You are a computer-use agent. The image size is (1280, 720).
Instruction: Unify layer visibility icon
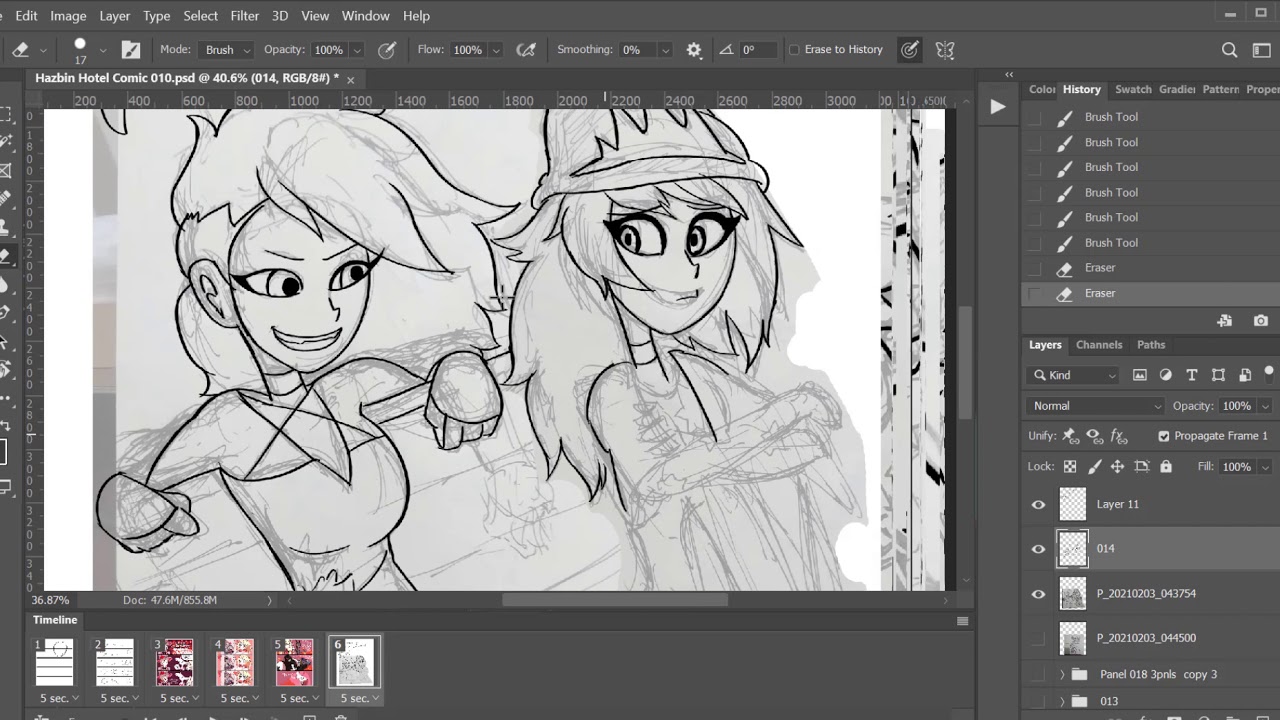click(1094, 436)
